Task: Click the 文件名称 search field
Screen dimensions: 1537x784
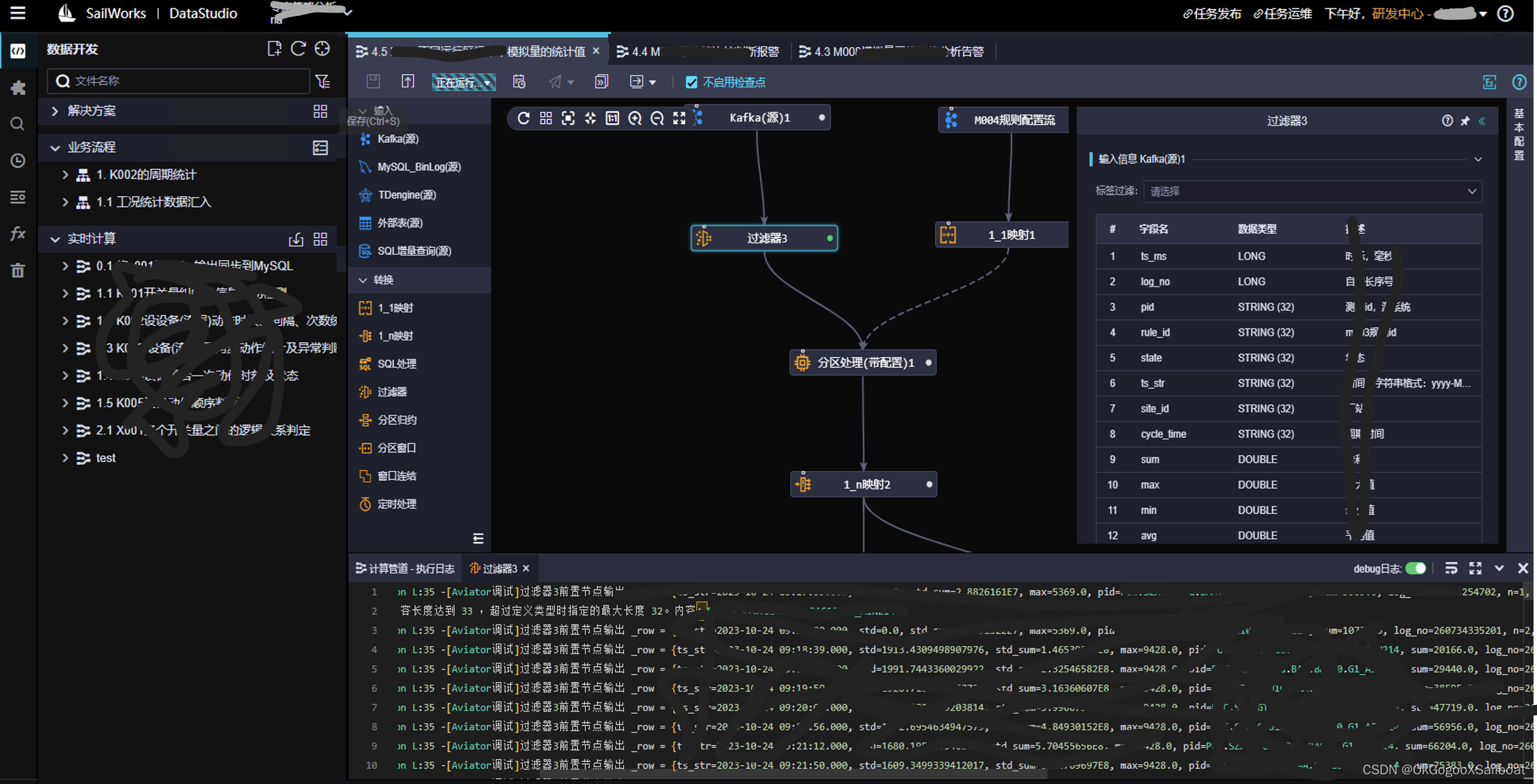Action: pos(179,81)
